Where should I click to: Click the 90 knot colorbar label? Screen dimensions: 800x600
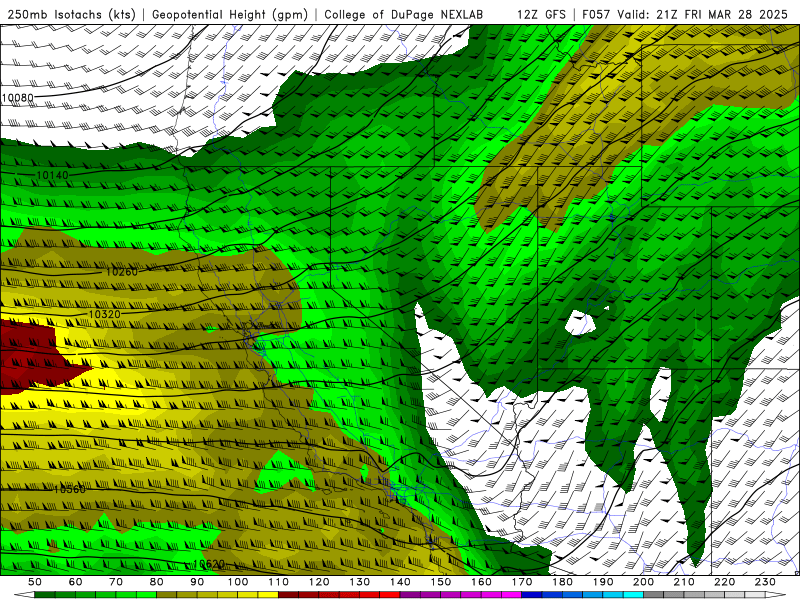tap(197, 582)
